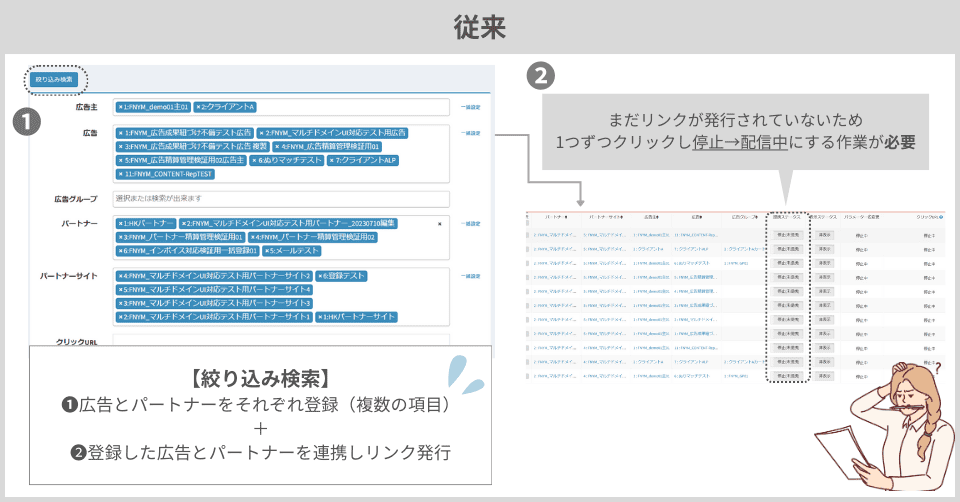Screen dimensions: 960x502
Task: Remove the 1:HKパートナー partner tag
Action: (x=121, y=223)
